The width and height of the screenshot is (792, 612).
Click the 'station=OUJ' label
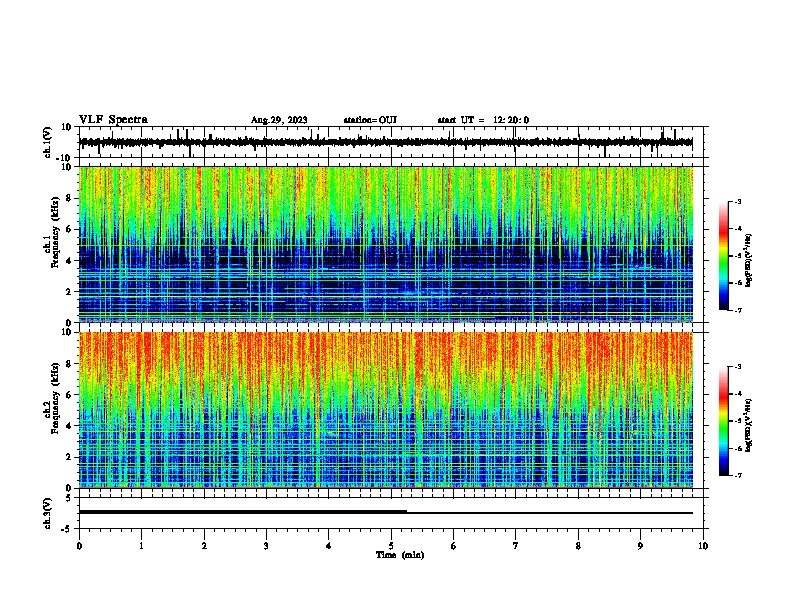tap(370, 120)
